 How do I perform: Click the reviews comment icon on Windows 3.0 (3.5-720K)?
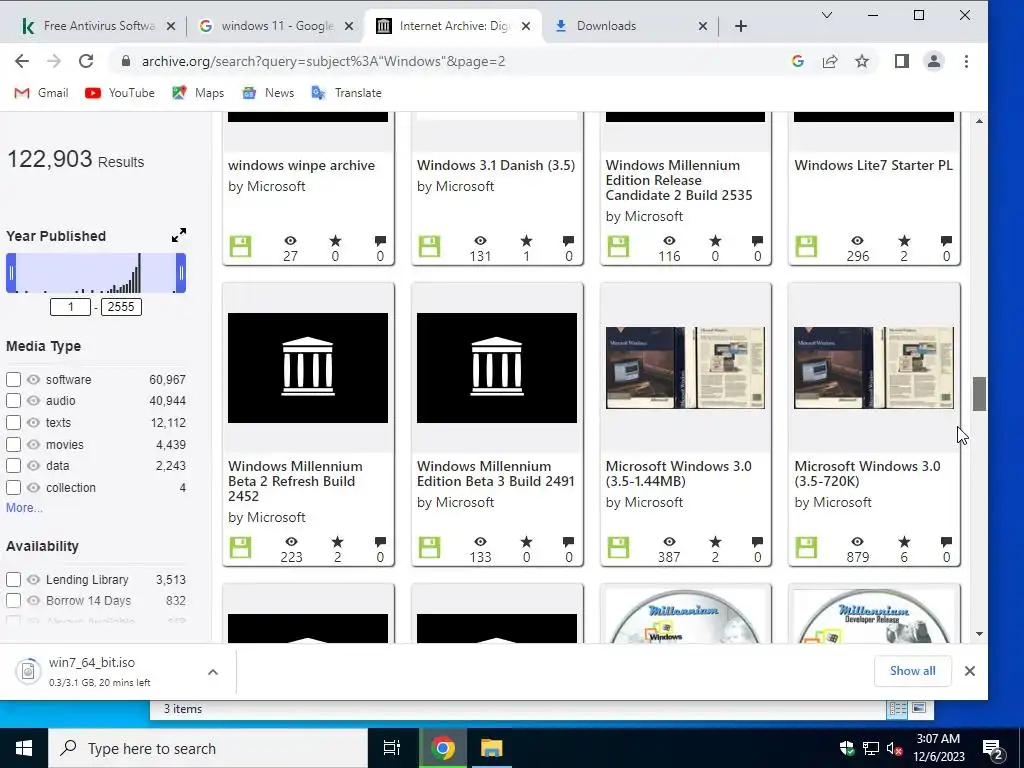[946, 542]
